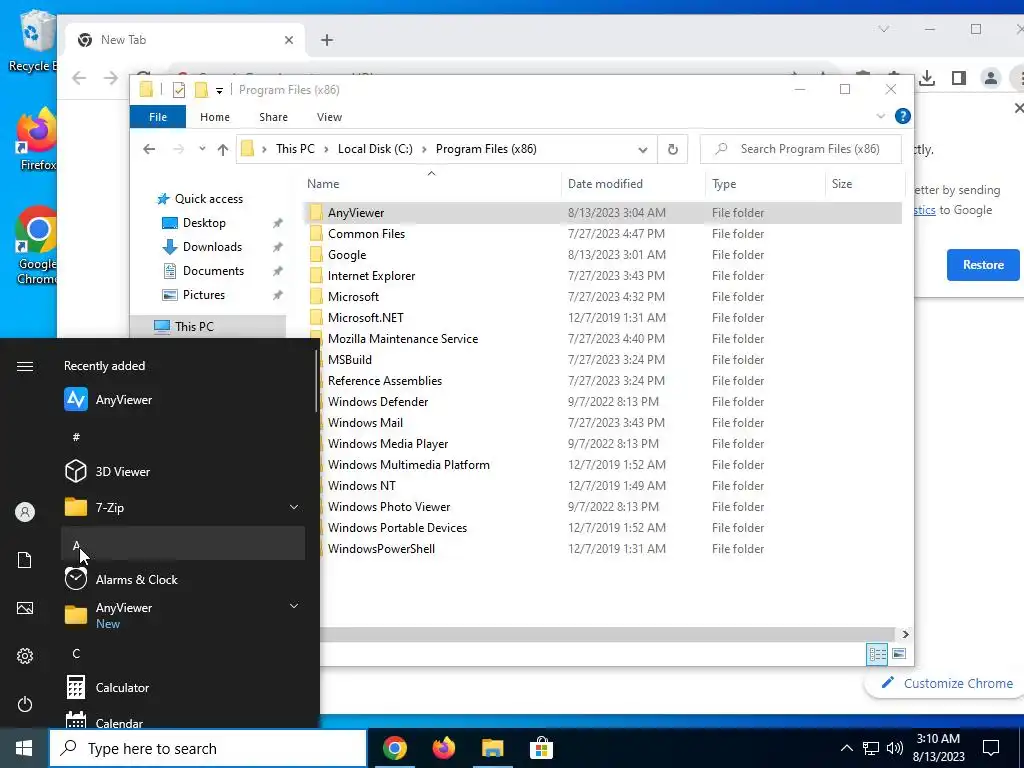Image resolution: width=1024 pixels, height=768 pixels.
Task: Open the notification center icon
Action: pyautogui.click(x=991, y=748)
